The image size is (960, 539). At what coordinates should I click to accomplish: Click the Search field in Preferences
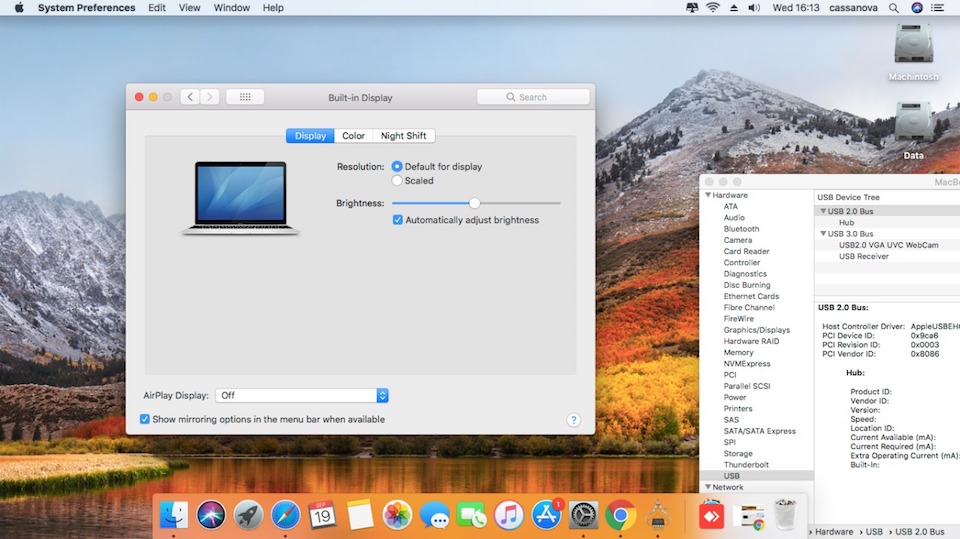pyautogui.click(x=533, y=97)
